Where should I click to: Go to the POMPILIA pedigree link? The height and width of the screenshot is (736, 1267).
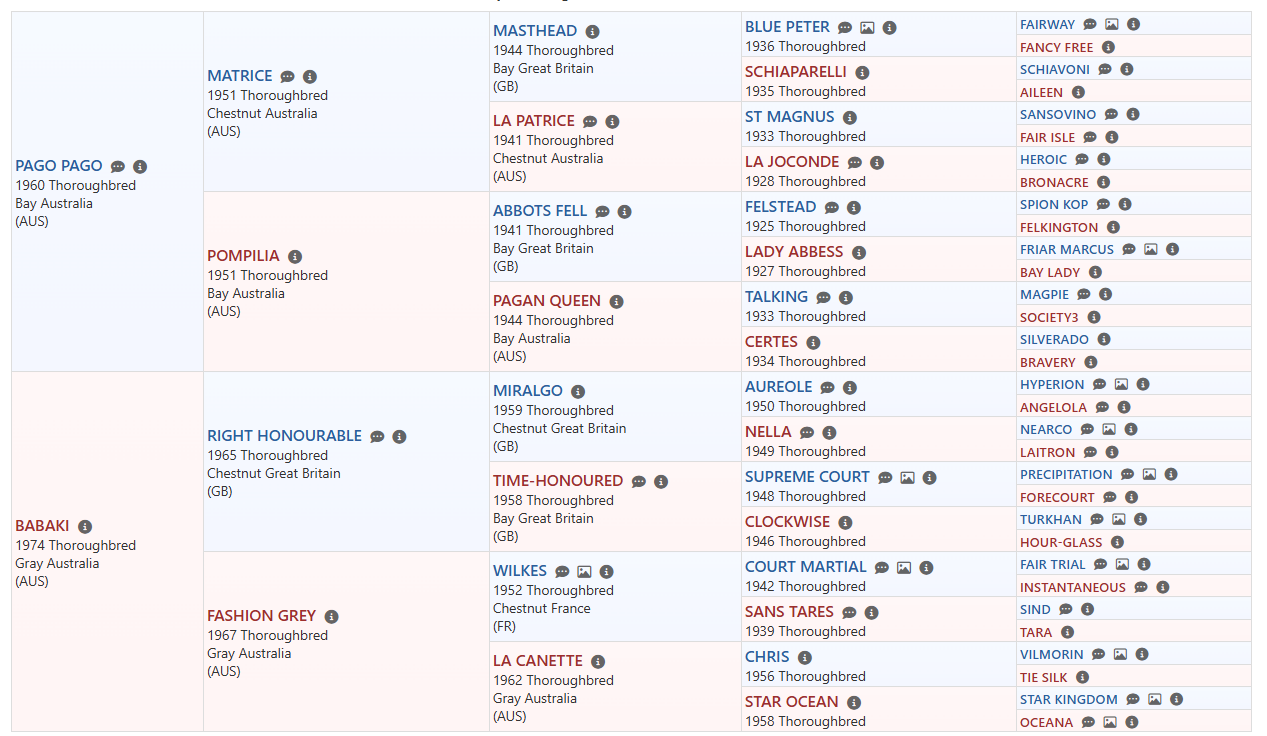pos(243,256)
